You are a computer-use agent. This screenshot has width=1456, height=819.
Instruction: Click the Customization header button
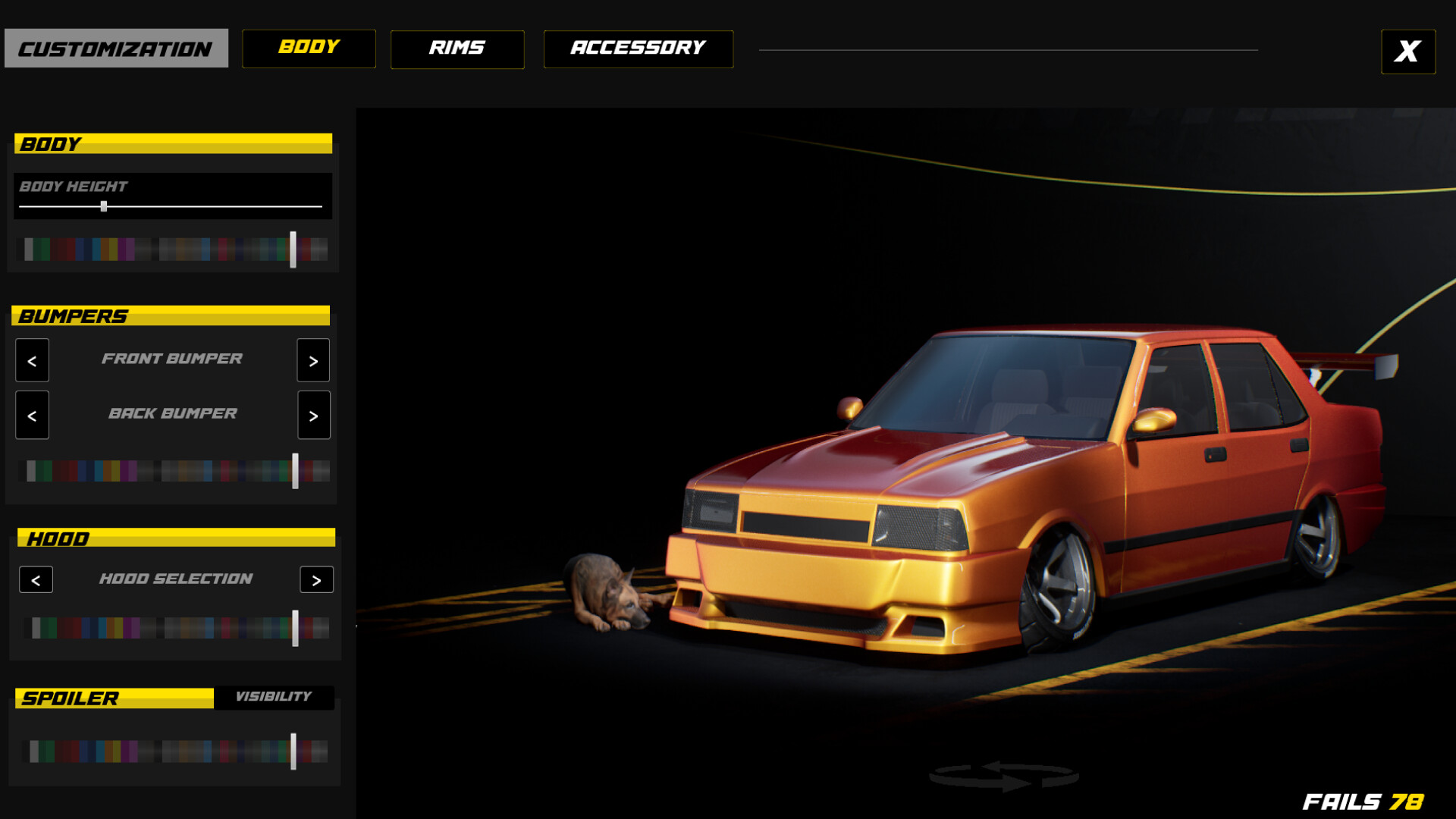[116, 49]
